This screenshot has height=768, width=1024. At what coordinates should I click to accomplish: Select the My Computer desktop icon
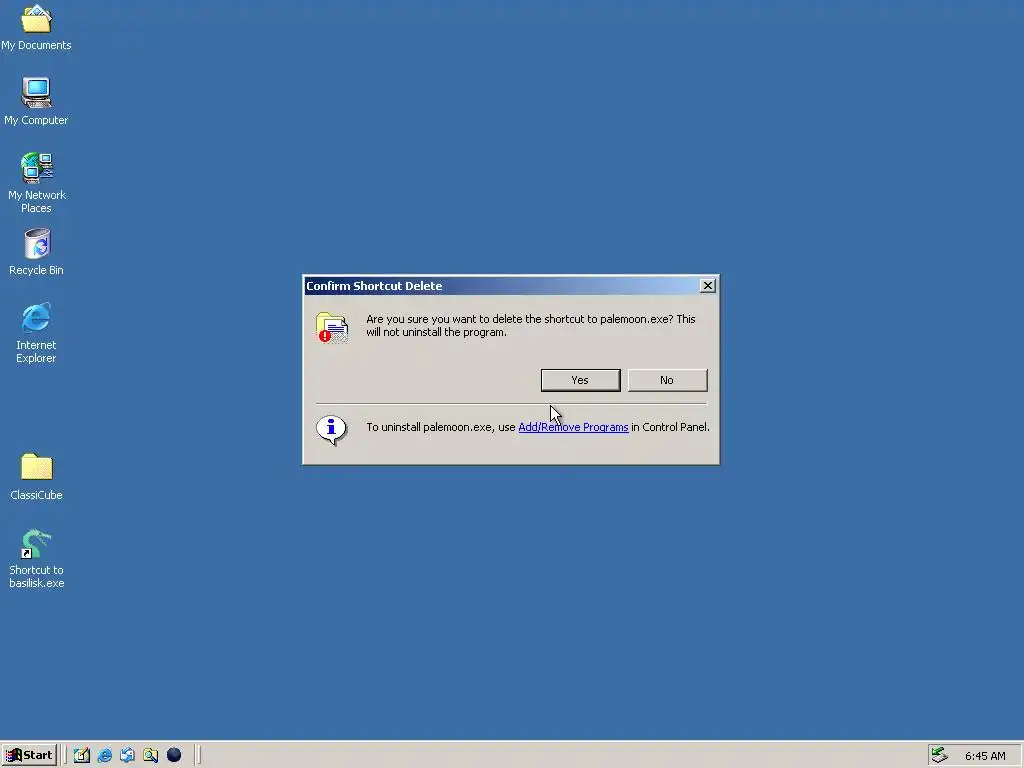pyautogui.click(x=36, y=102)
